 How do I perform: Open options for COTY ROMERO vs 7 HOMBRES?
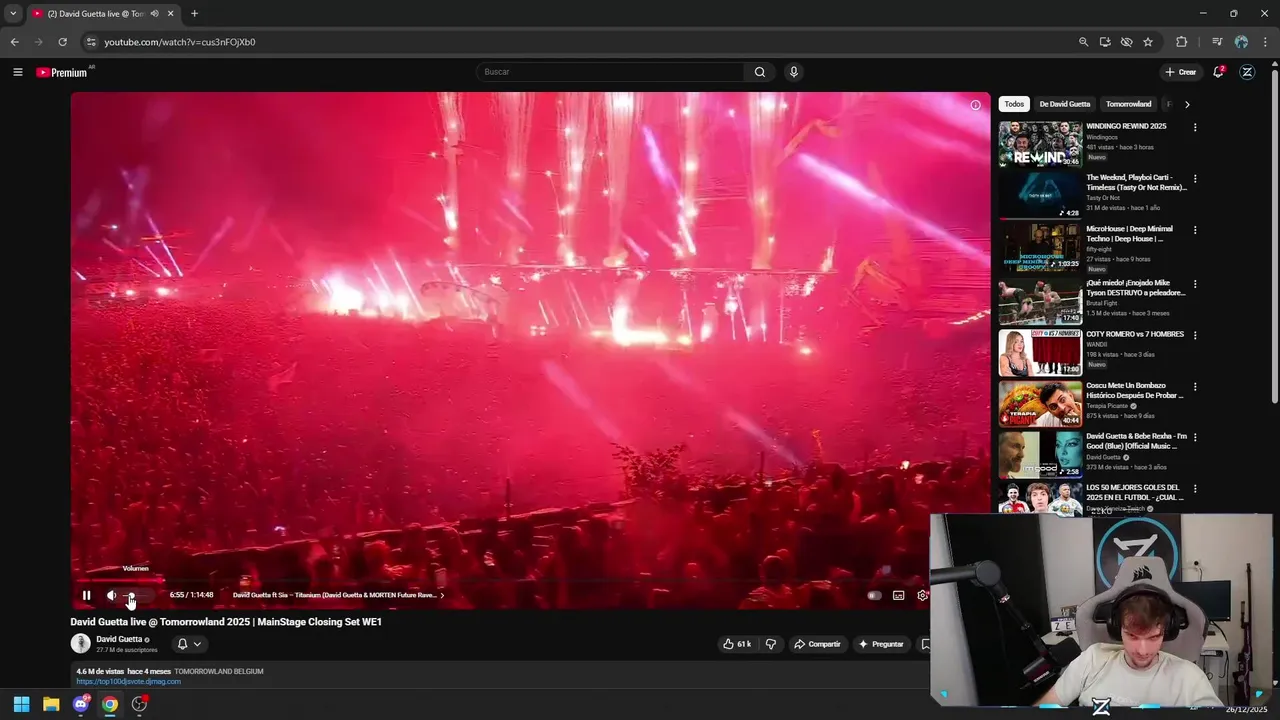1194,335
